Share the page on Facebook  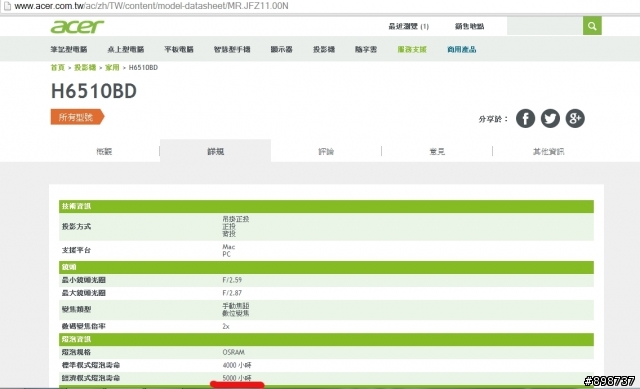pos(525,118)
